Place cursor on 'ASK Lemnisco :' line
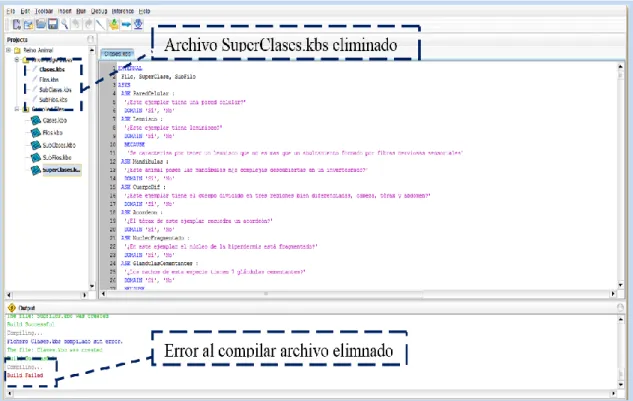This screenshot has width=633, height=401. pos(141,119)
